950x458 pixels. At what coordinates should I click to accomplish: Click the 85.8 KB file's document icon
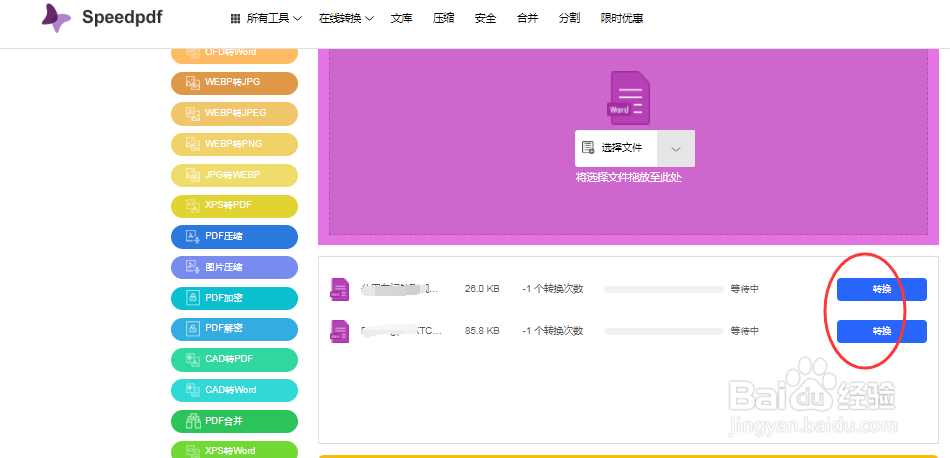pyautogui.click(x=339, y=331)
